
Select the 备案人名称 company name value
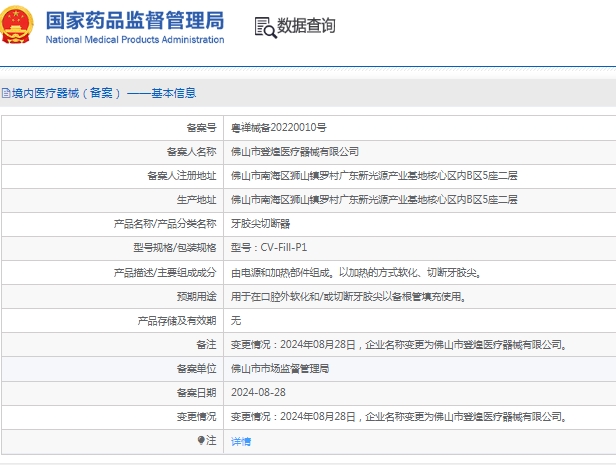pyautogui.click(x=295, y=152)
